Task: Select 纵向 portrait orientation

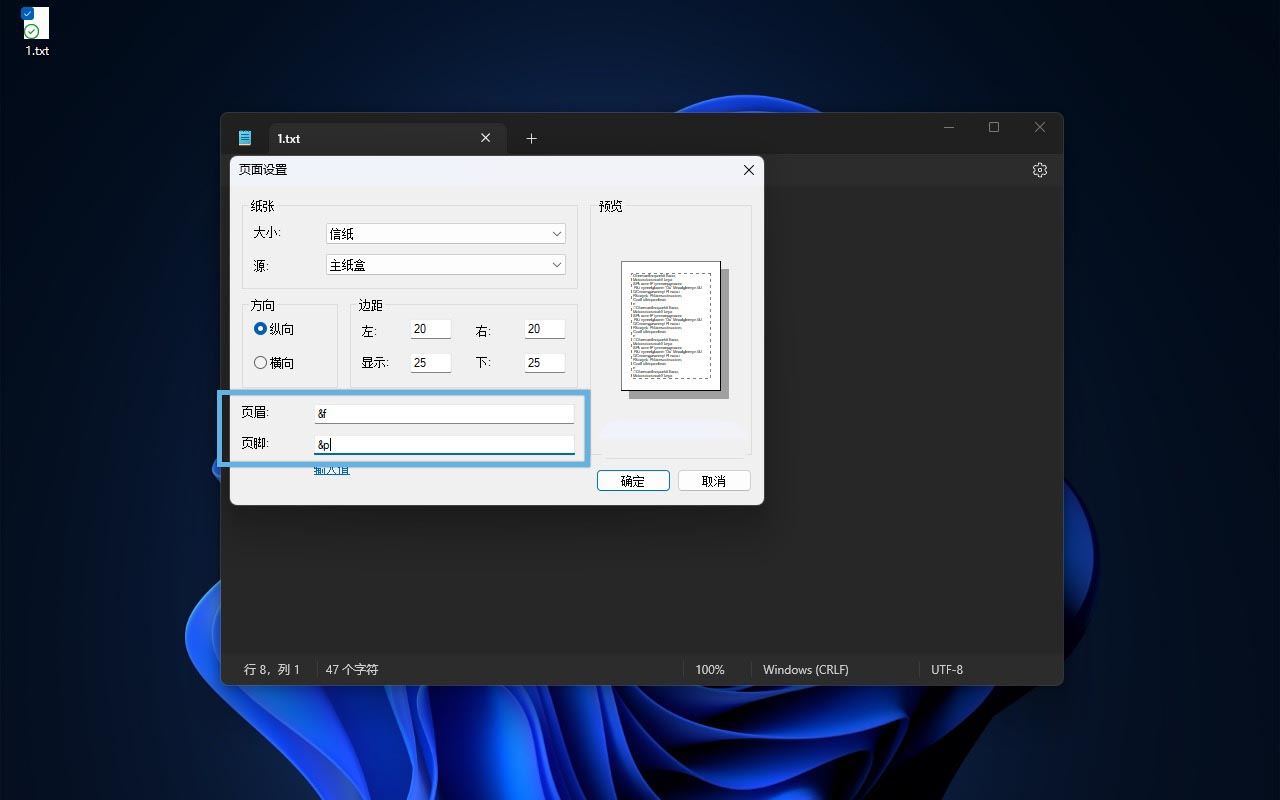Action: [261, 329]
